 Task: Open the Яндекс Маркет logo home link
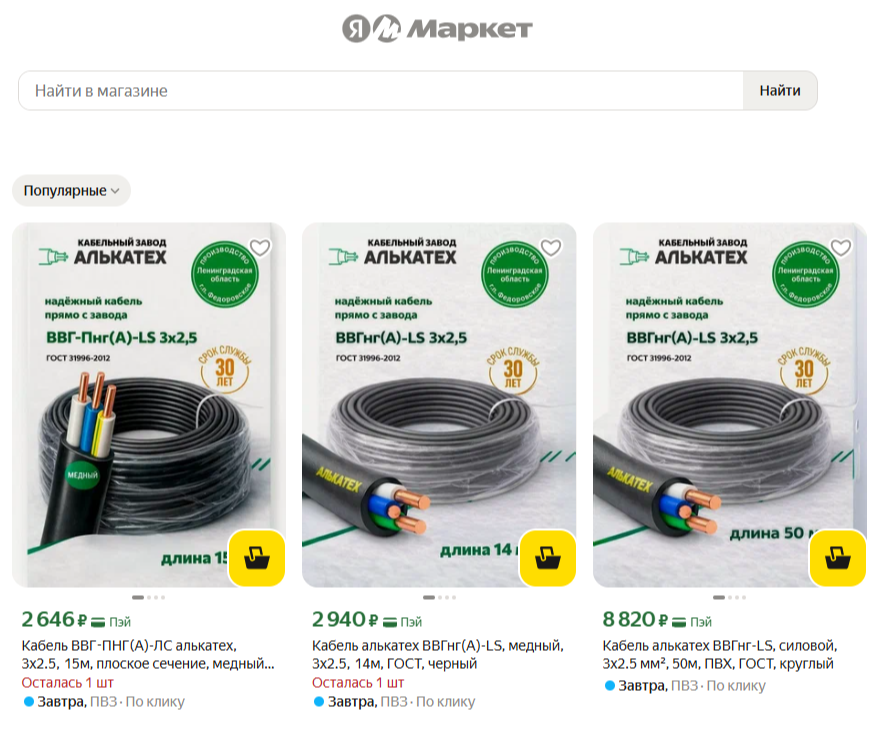437,28
